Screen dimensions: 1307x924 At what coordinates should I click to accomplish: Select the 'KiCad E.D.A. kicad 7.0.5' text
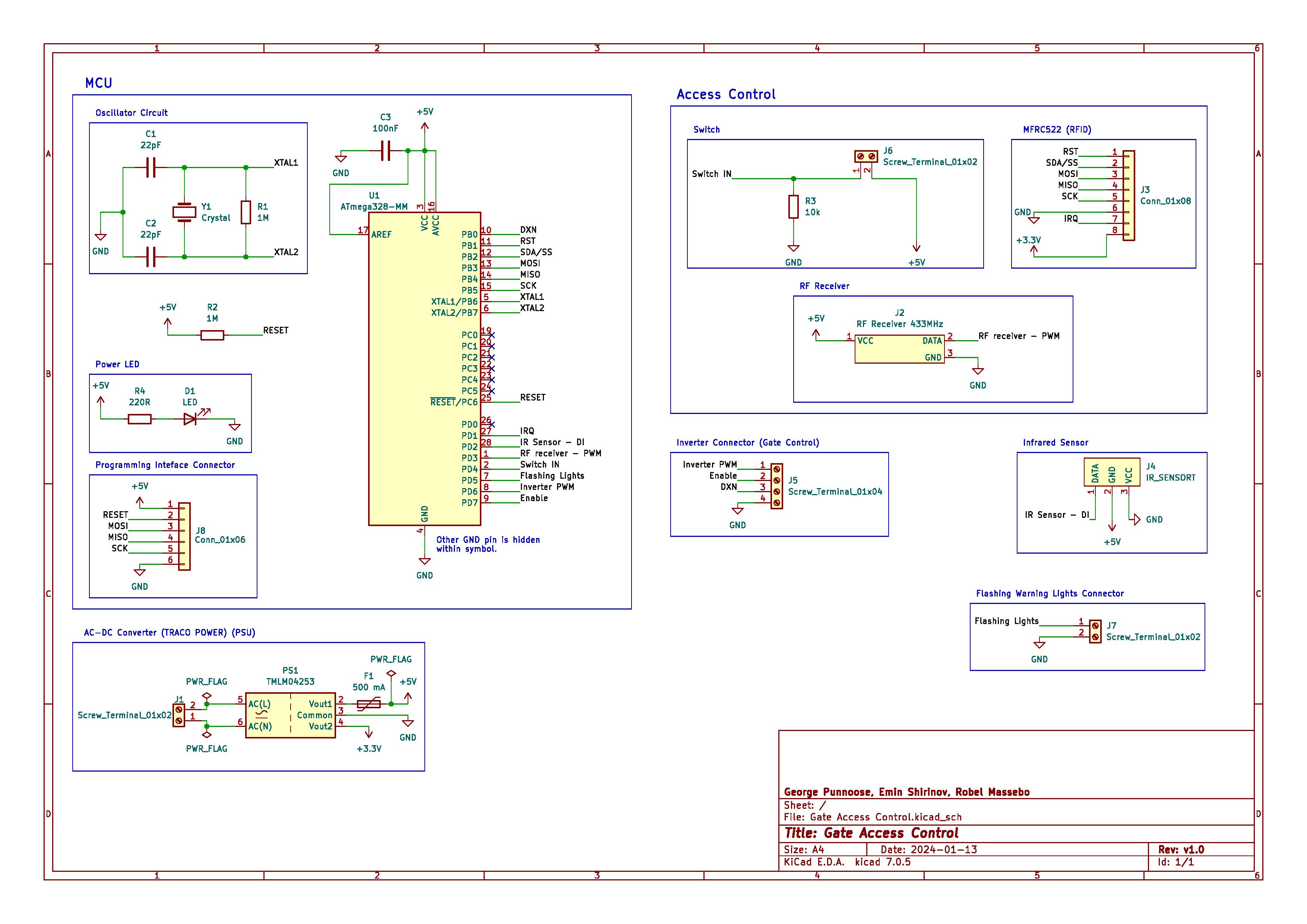coord(847,862)
